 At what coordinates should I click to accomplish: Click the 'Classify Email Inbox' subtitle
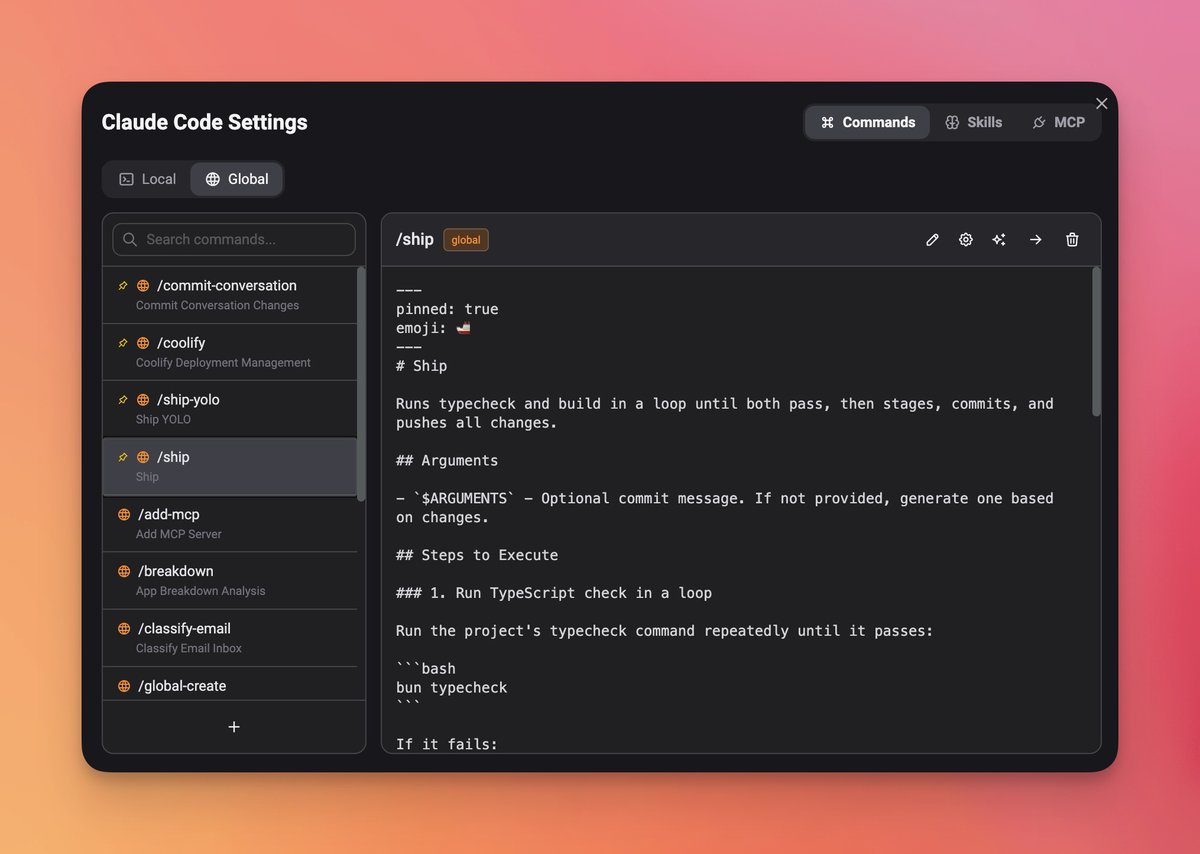pos(189,648)
